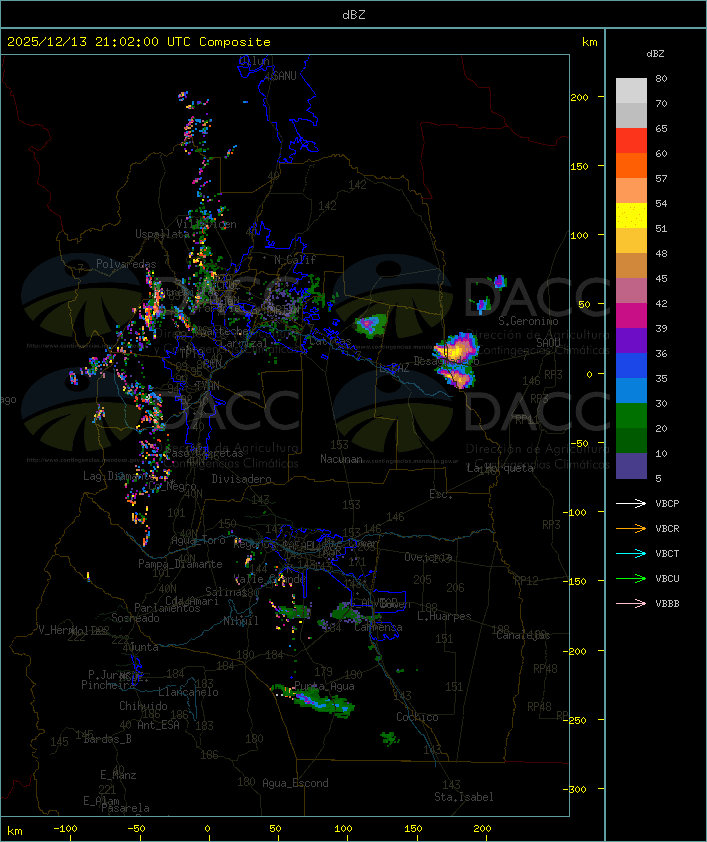707x842 pixels.
Task: Click the VBBB legend label
Action: tap(667, 604)
